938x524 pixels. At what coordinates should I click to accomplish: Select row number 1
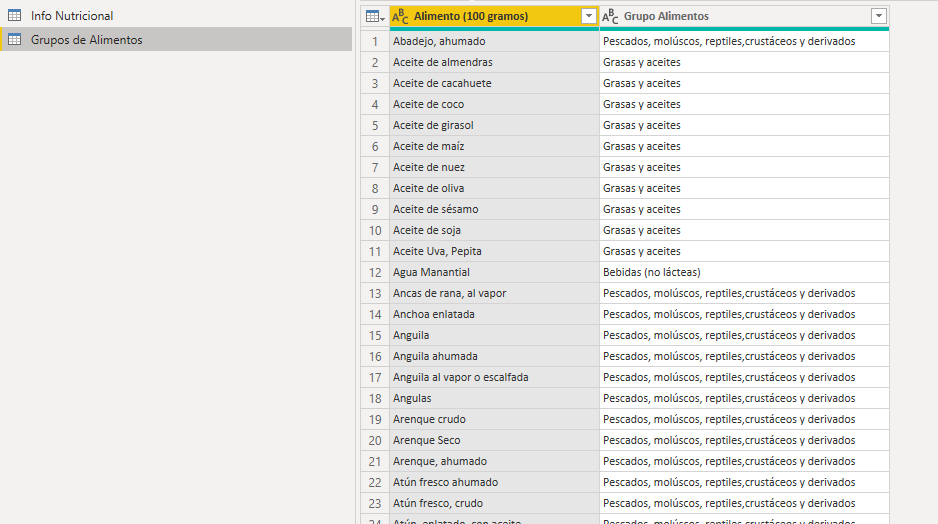375,41
